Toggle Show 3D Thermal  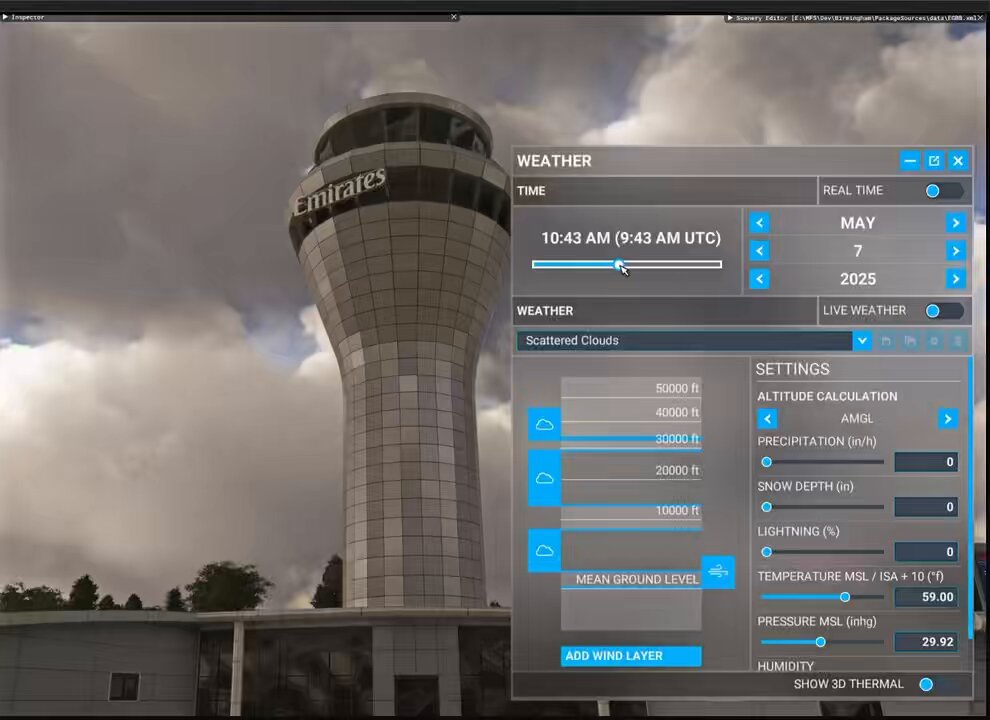(937, 684)
